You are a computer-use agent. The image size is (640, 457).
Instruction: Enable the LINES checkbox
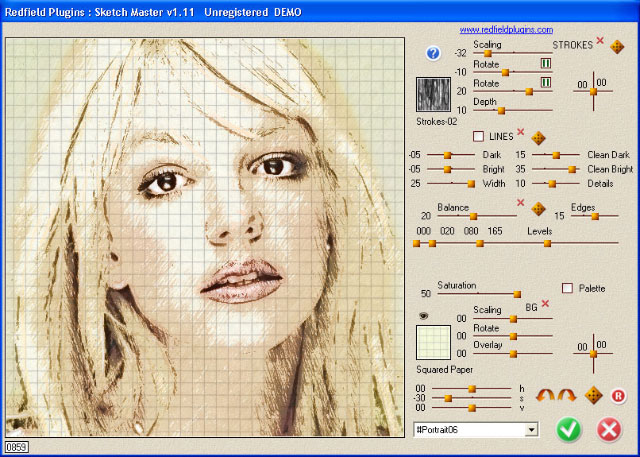(x=478, y=136)
